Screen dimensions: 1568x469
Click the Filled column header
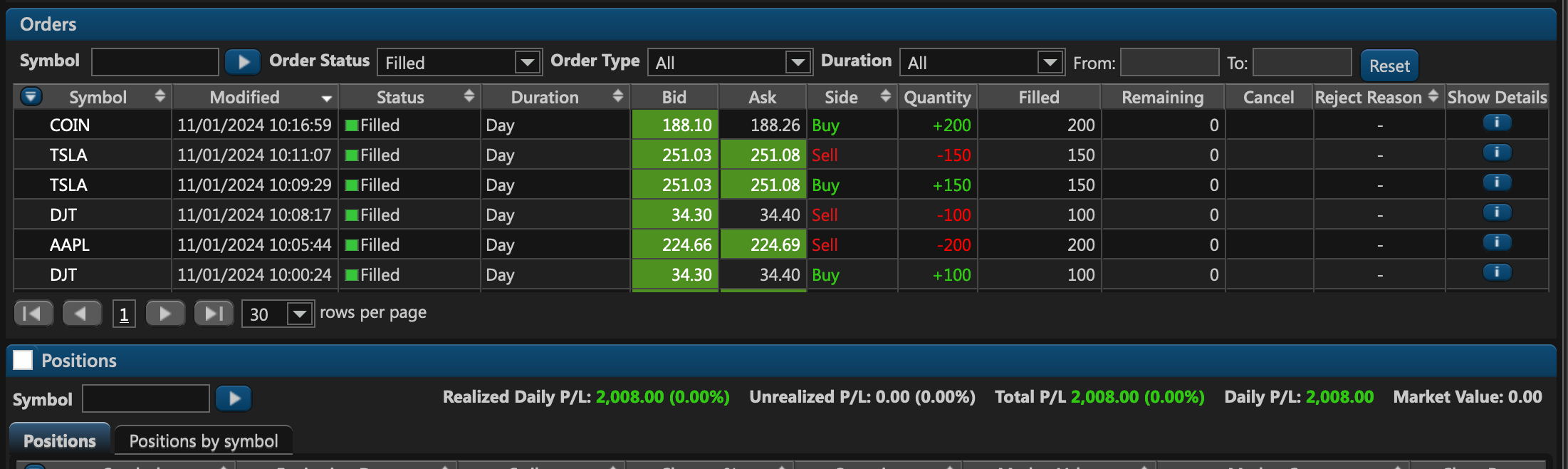click(1039, 97)
